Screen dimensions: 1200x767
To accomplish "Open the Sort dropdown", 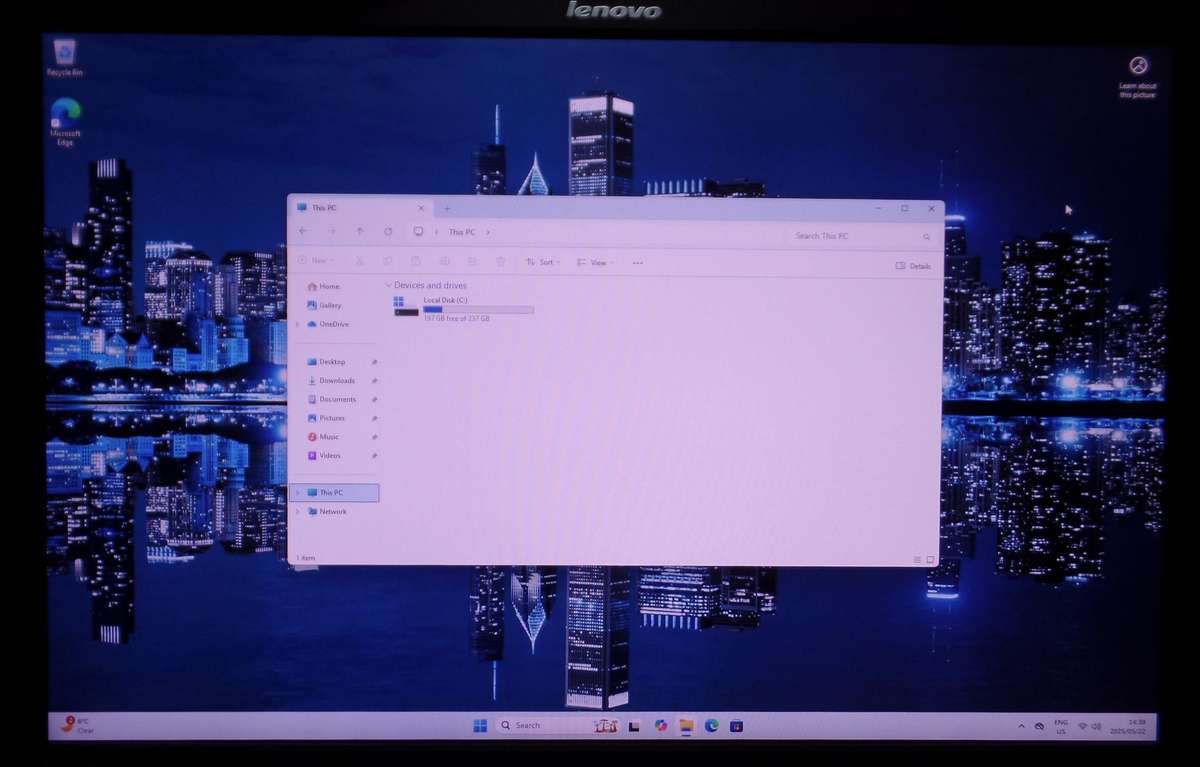I will 544,261.
